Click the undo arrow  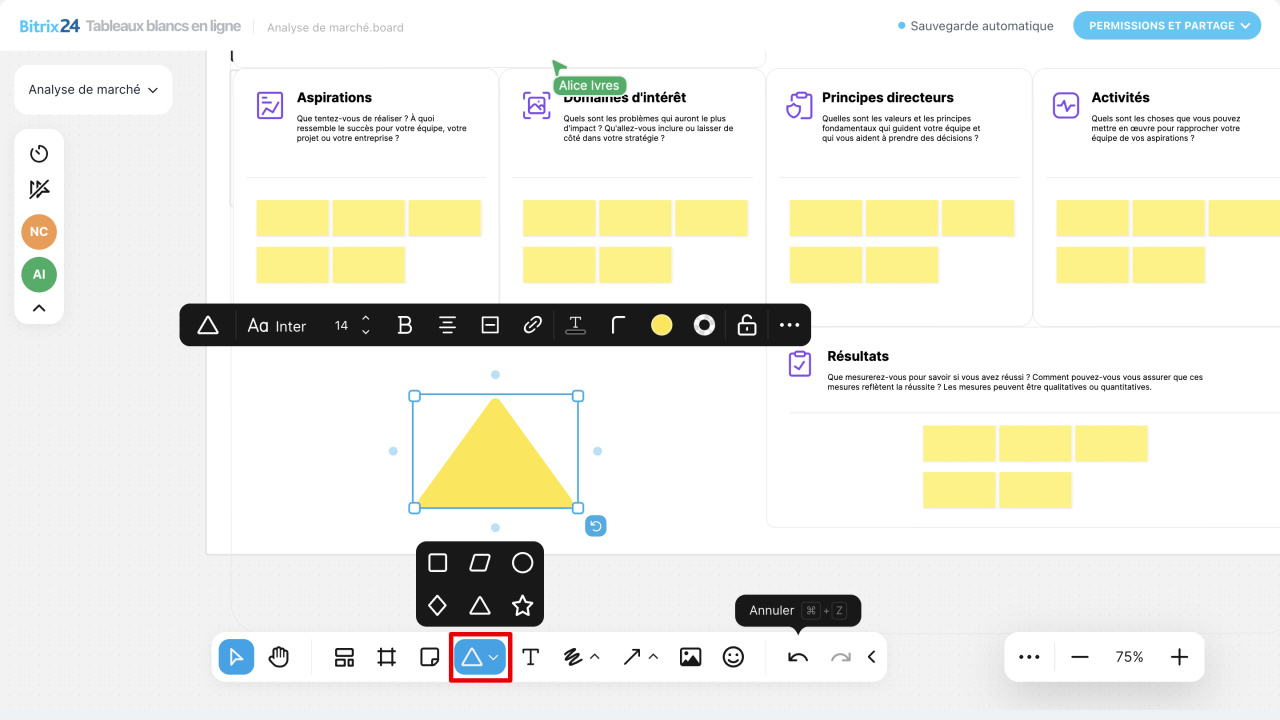tap(798, 657)
